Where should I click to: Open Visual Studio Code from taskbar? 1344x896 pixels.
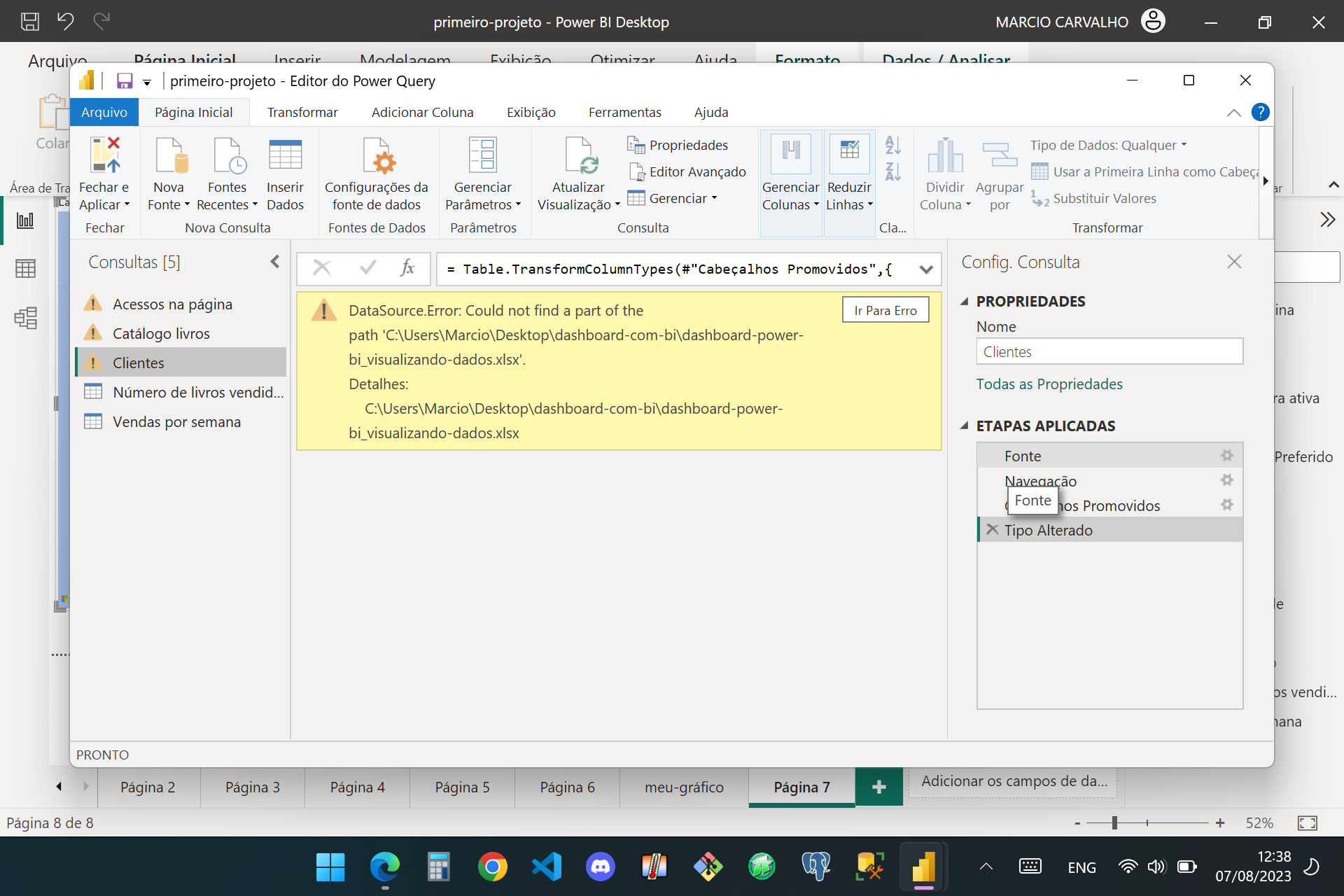547,867
